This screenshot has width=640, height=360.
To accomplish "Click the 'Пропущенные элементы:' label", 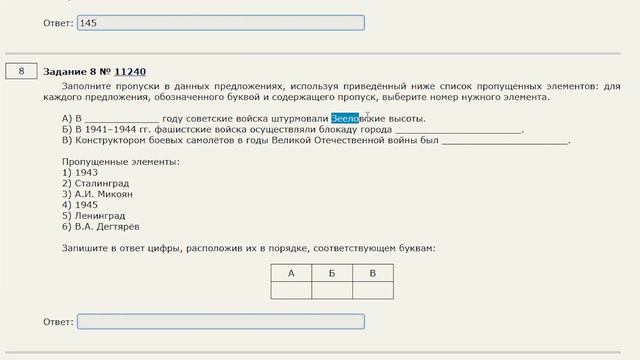I will click(121, 162).
